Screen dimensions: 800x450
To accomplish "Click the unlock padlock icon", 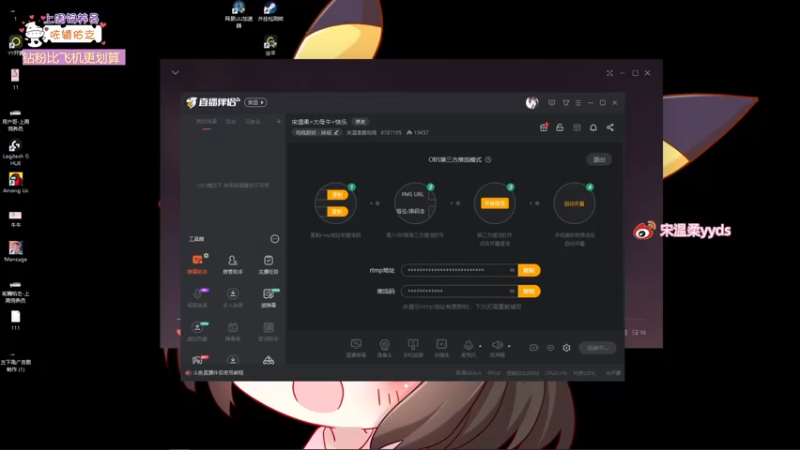I will pyautogui.click(x=560, y=128).
